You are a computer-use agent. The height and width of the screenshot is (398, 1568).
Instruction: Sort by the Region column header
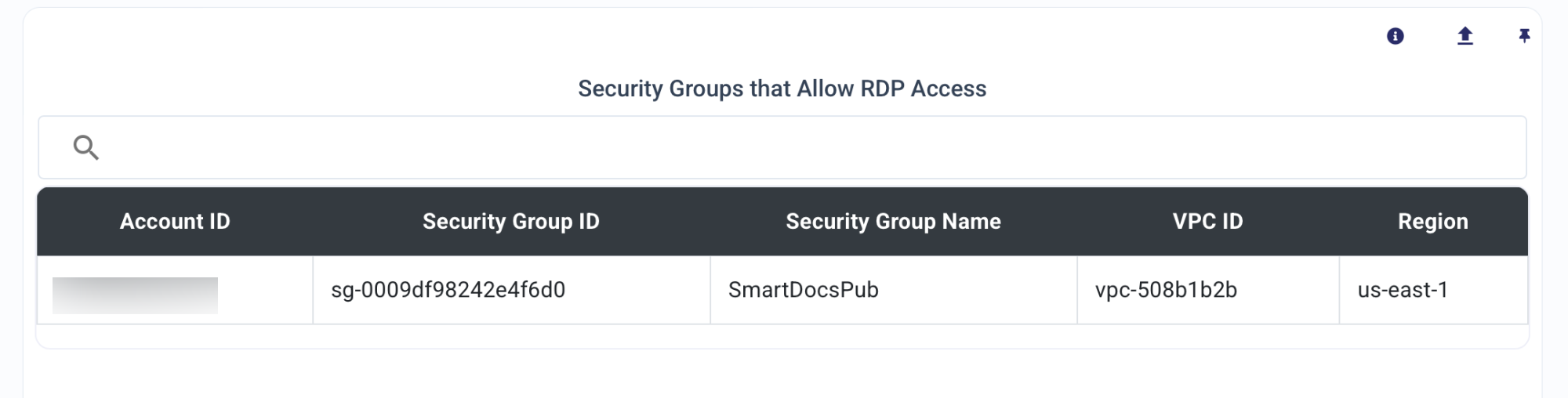(x=1433, y=222)
